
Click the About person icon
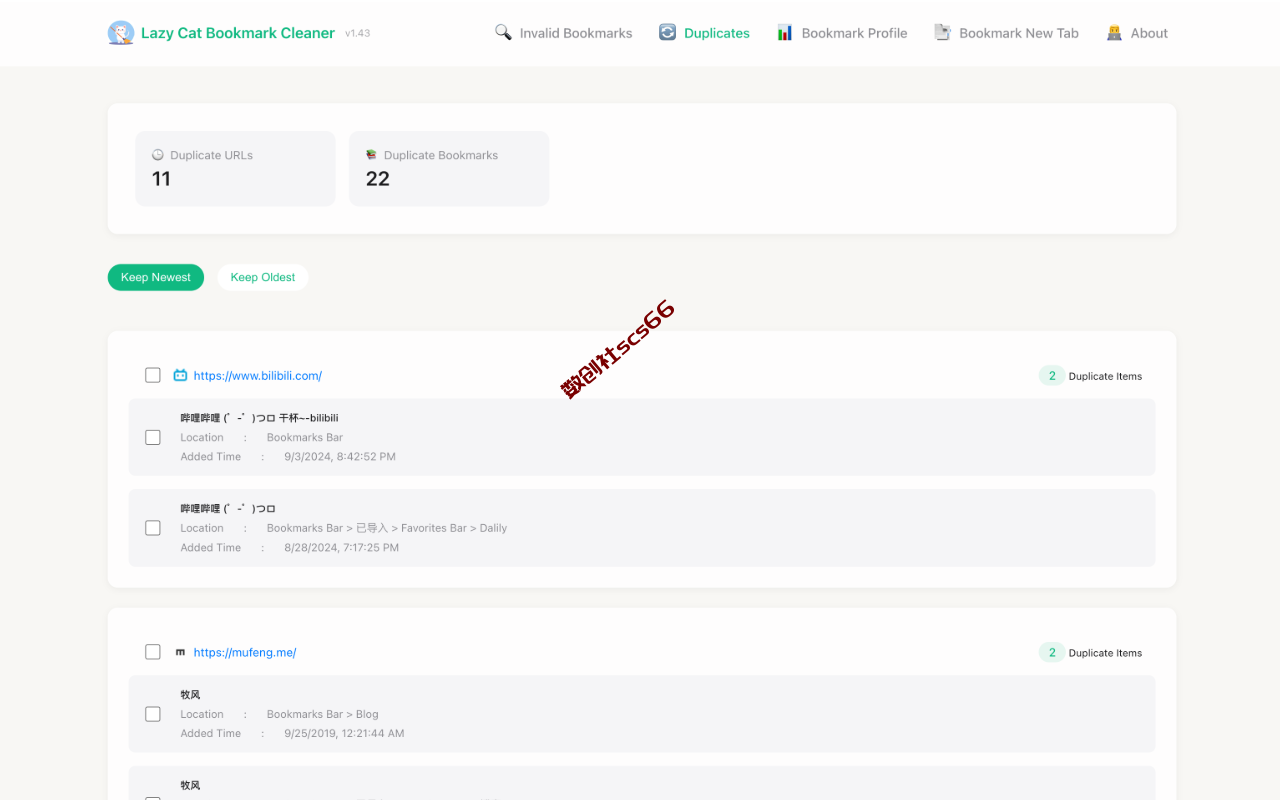point(1114,32)
